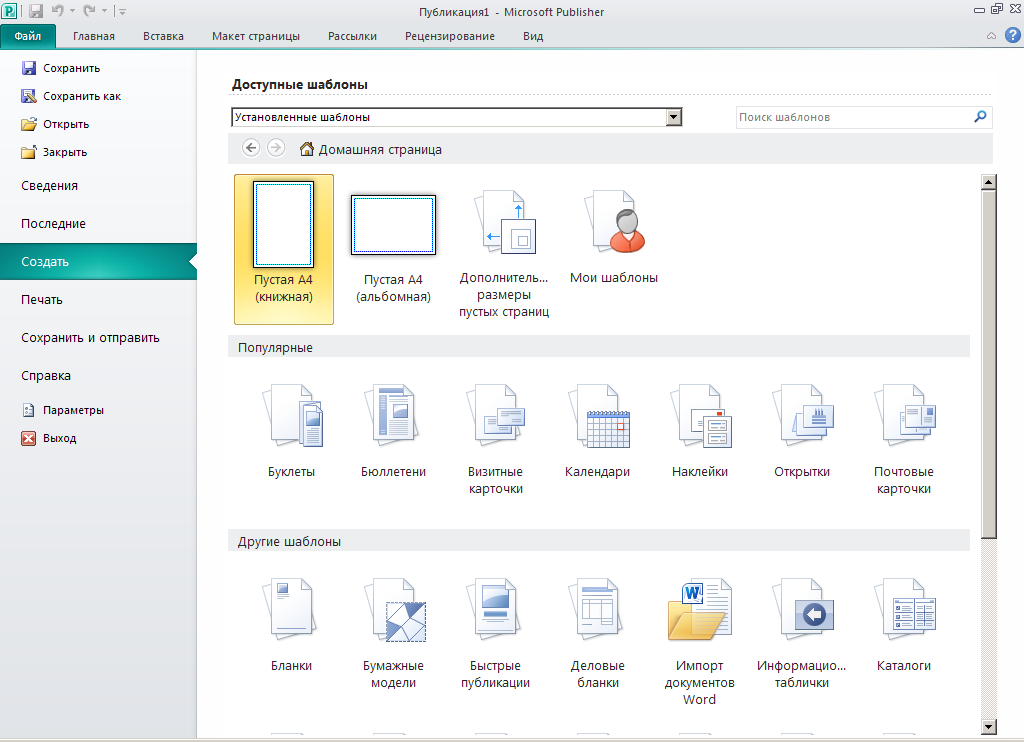
Task: Open Быстрые публикации templates
Action: pos(496,634)
